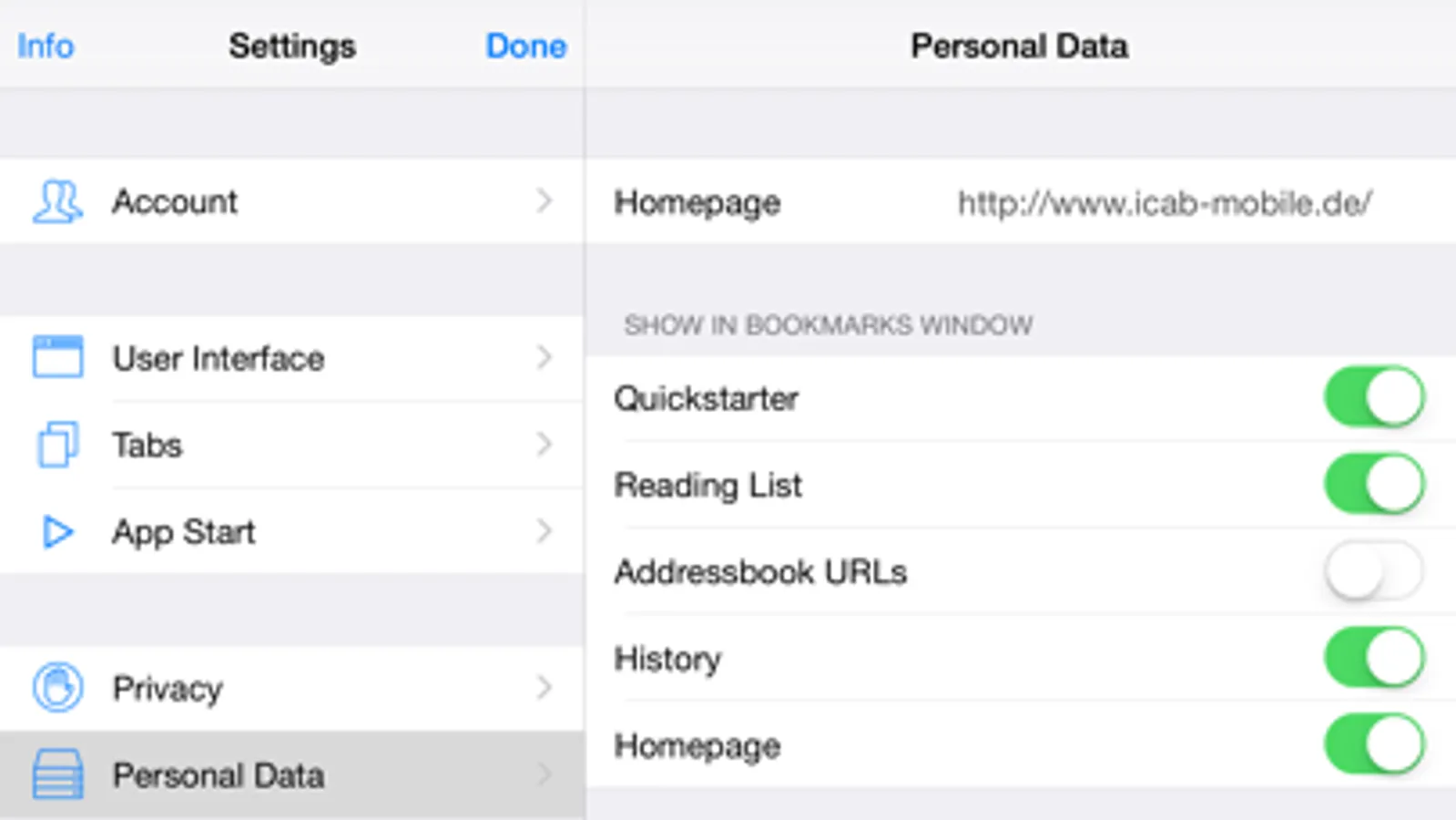Enable Addressbook URLs switch
Viewport: 1456px width, 820px height.
pyautogui.click(x=1373, y=572)
